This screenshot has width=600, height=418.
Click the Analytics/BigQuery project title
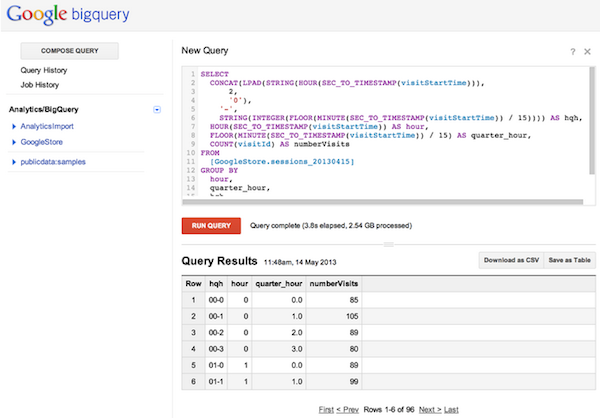[x=44, y=109]
